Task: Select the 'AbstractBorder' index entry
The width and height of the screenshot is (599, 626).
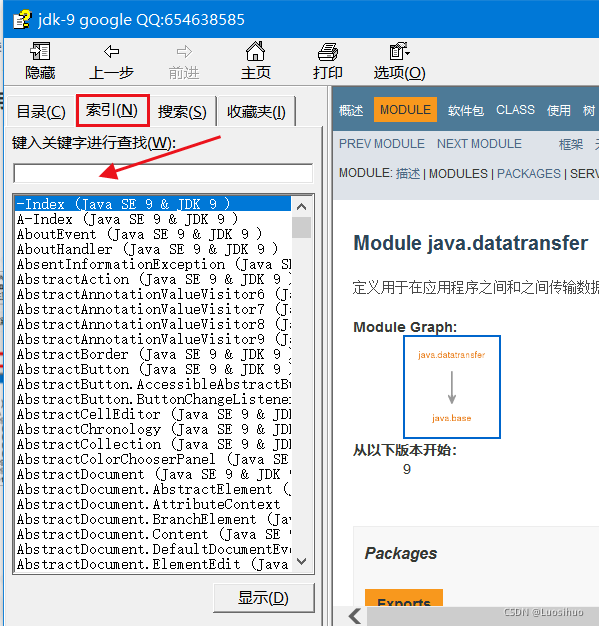Action: 153,354
